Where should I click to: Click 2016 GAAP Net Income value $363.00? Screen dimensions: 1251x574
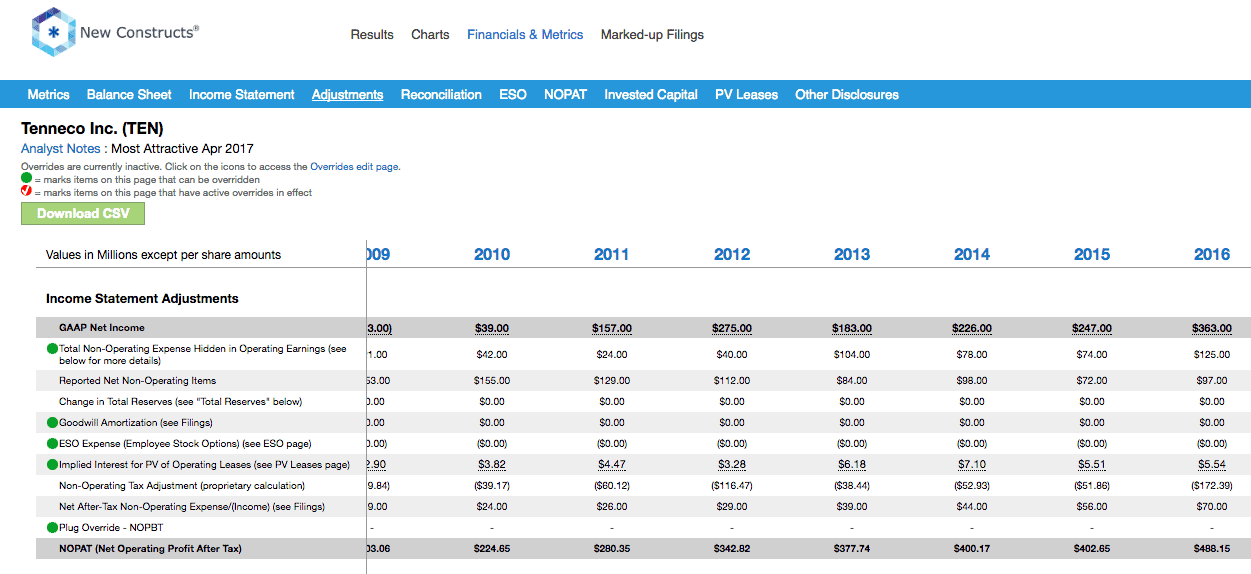pyautogui.click(x=1212, y=328)
